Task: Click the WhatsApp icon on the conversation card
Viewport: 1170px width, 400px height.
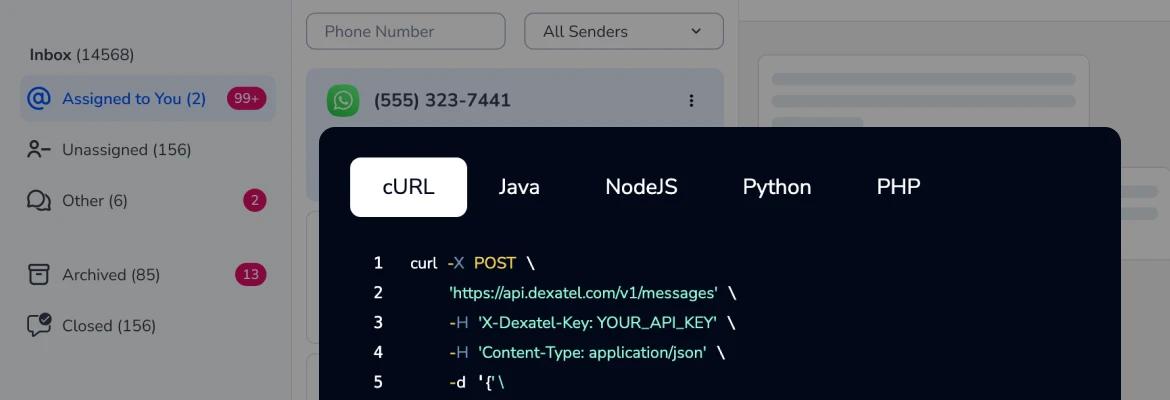Action: (x=343, y=101)
